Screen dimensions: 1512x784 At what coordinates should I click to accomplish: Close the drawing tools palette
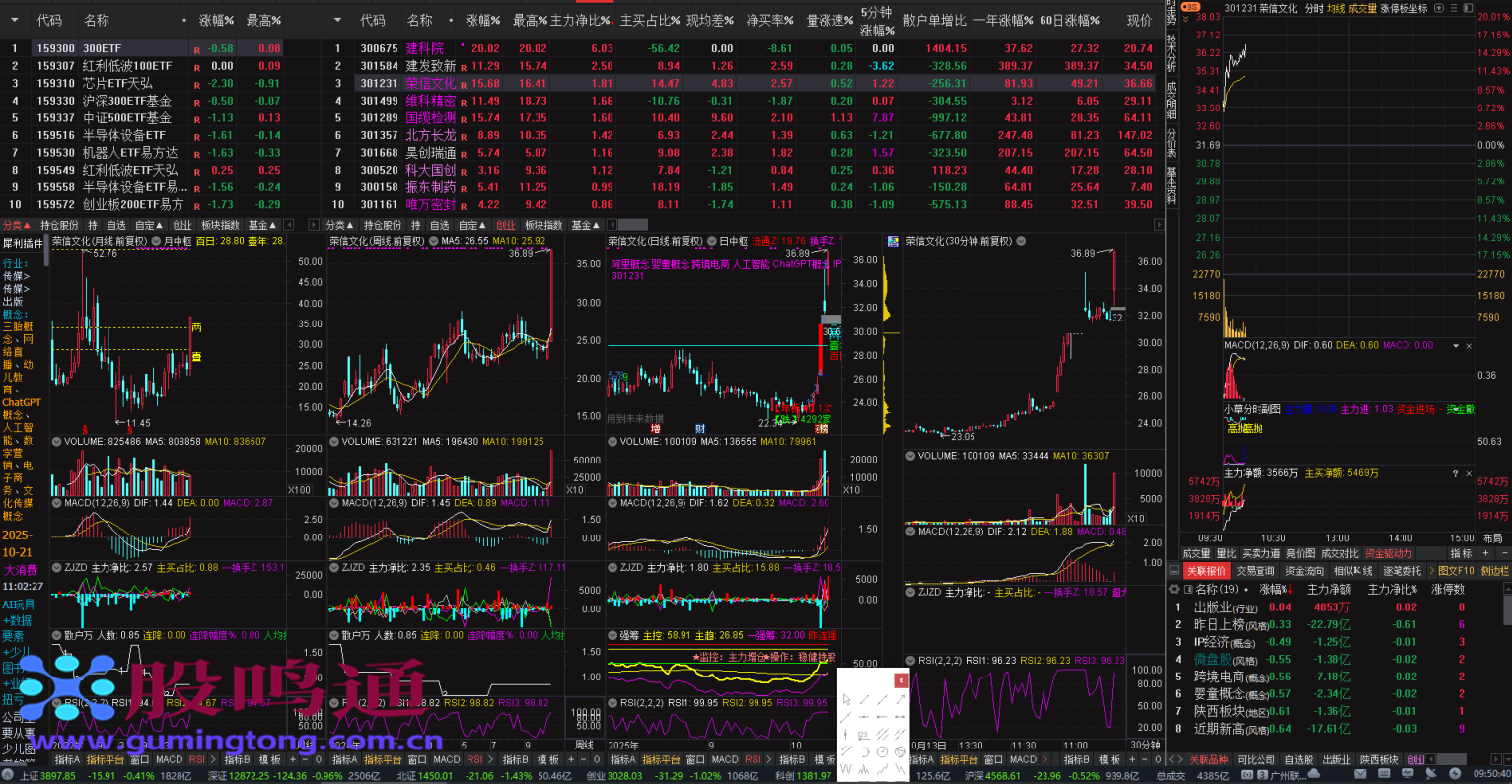coord(900,680)
